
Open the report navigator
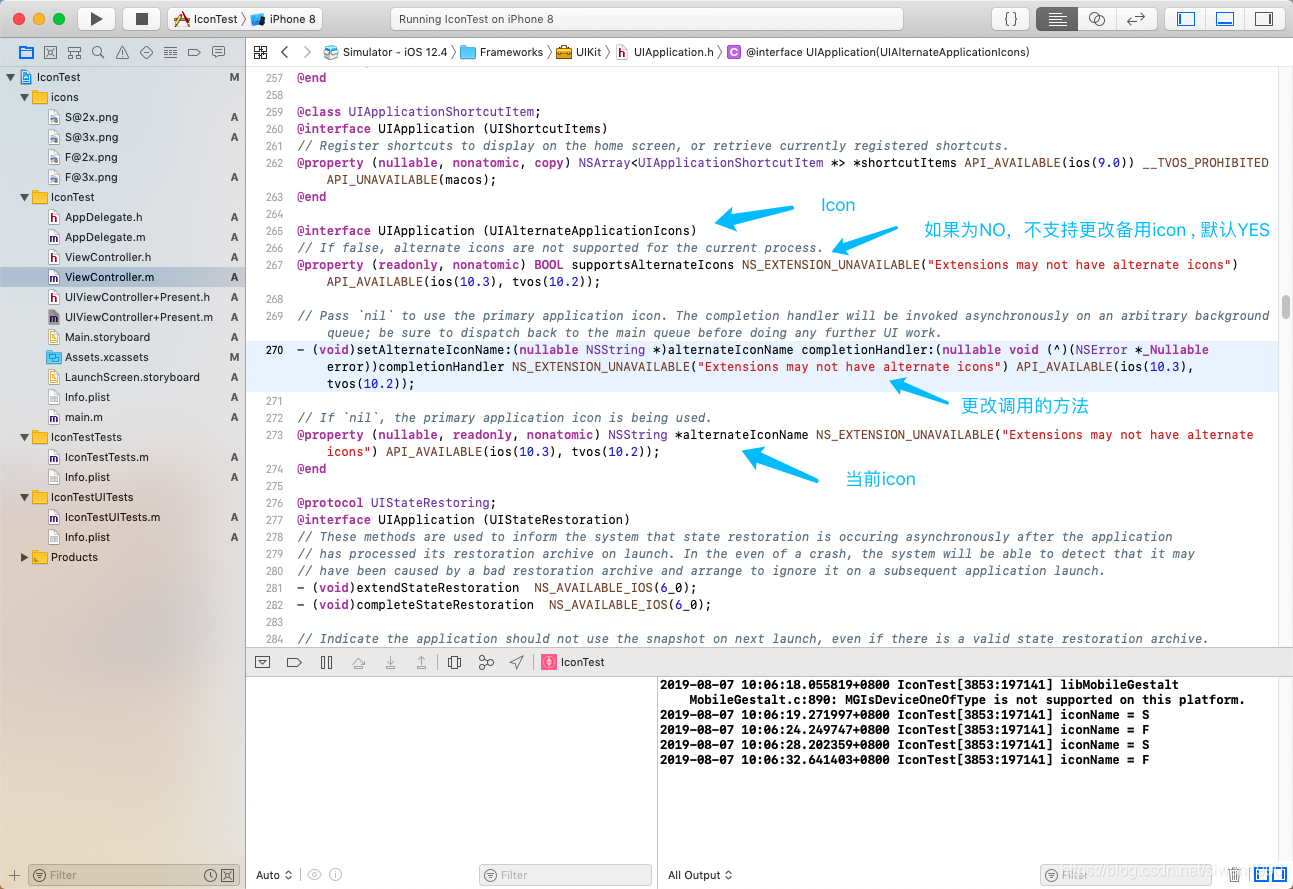point(218,52)
